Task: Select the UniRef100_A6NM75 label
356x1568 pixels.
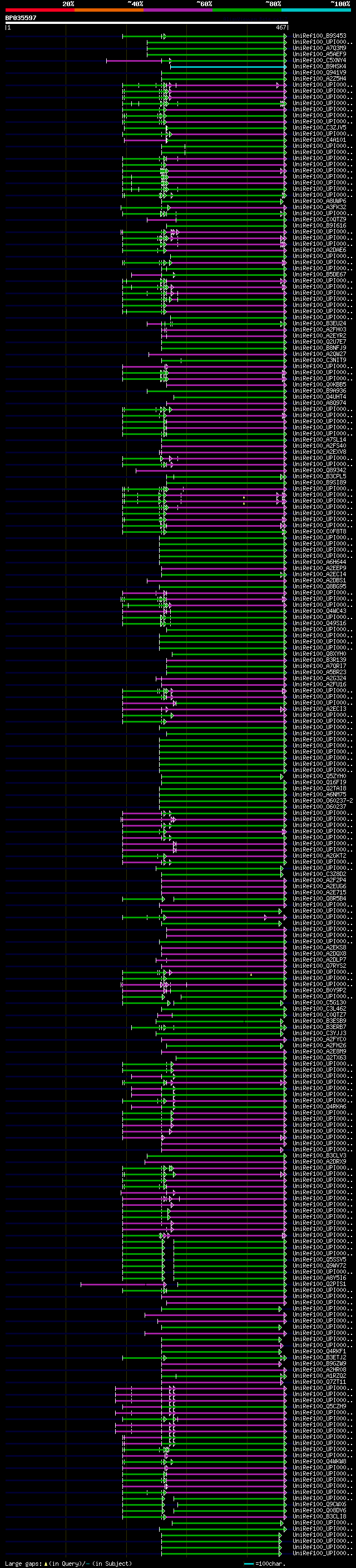Action: 319,795
